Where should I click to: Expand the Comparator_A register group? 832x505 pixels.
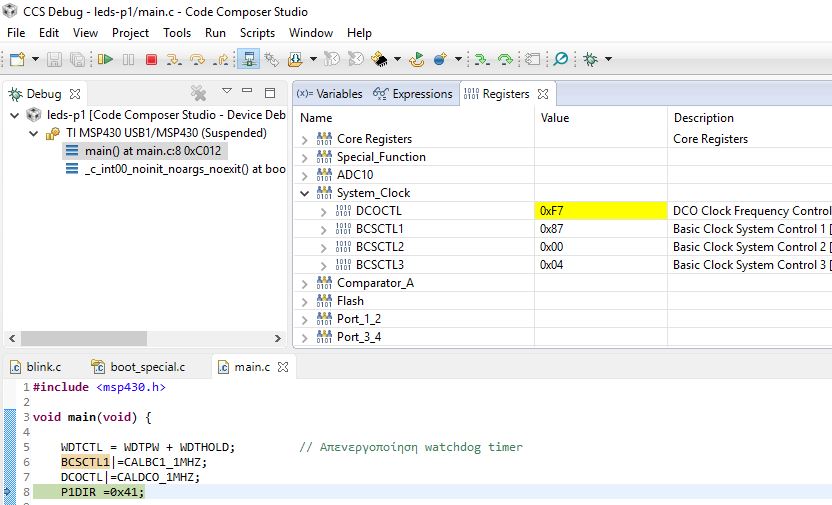pyautogui.click(x=305, y=284)
